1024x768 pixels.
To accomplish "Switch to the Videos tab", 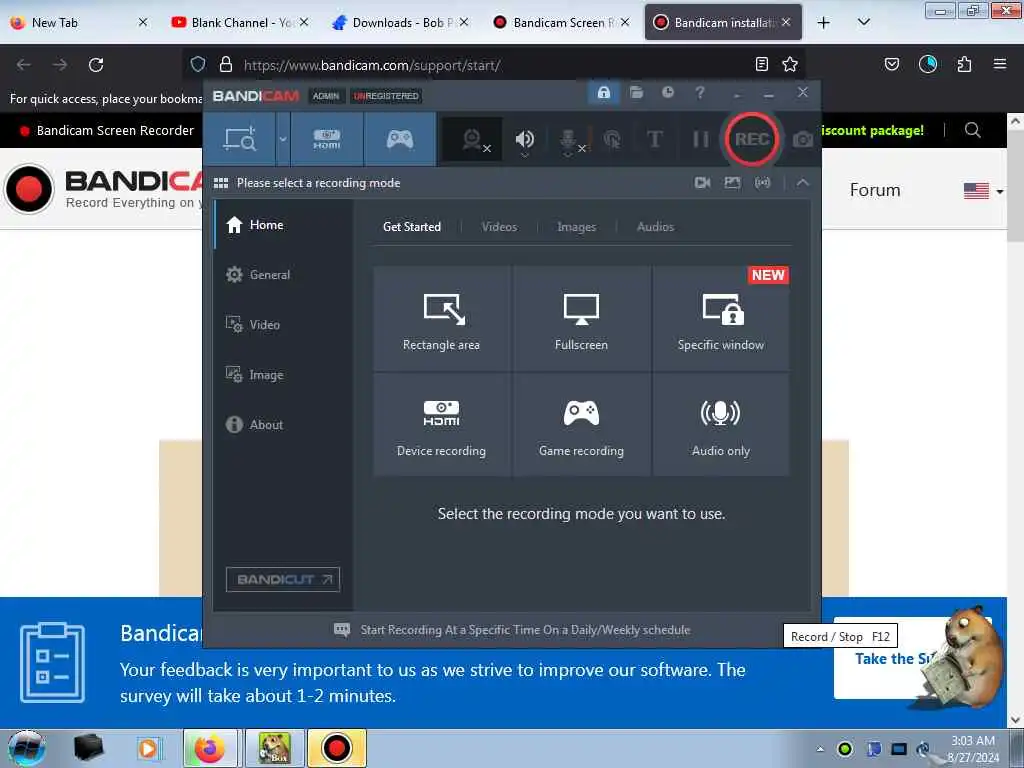I will pyautogui.click(x=499, y=227).
